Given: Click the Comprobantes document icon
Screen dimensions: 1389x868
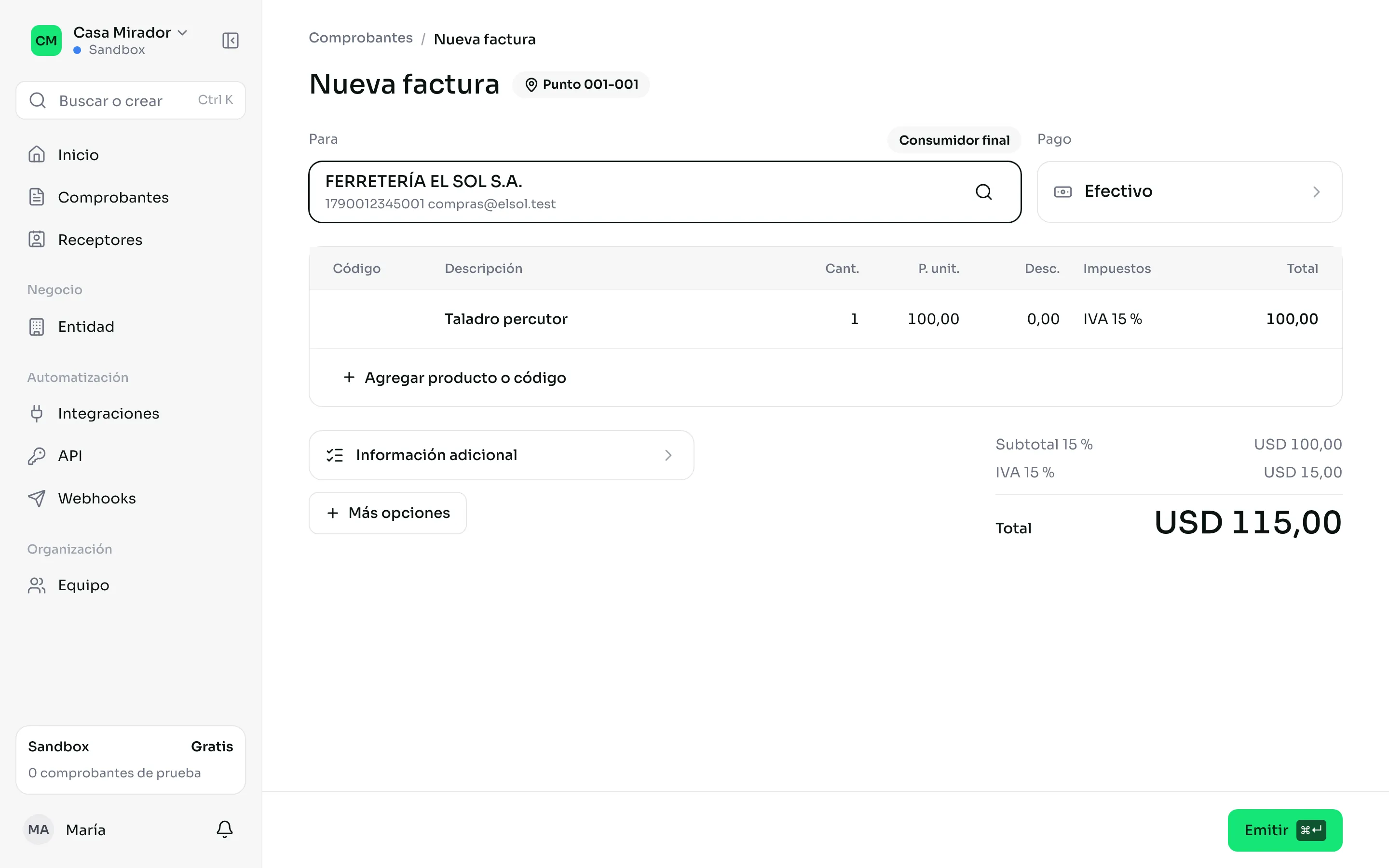Looking at the screenshot, I should 37,197.
